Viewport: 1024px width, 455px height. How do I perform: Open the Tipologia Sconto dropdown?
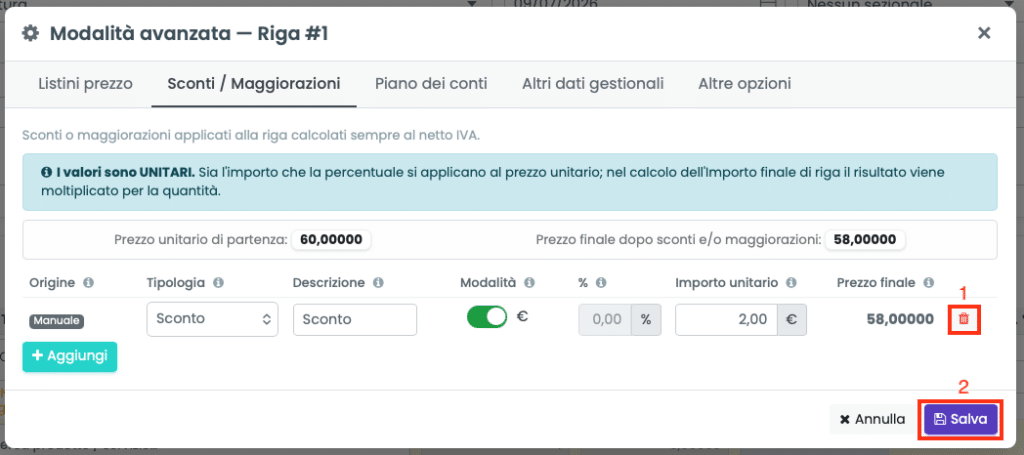(x=212, y=319)
